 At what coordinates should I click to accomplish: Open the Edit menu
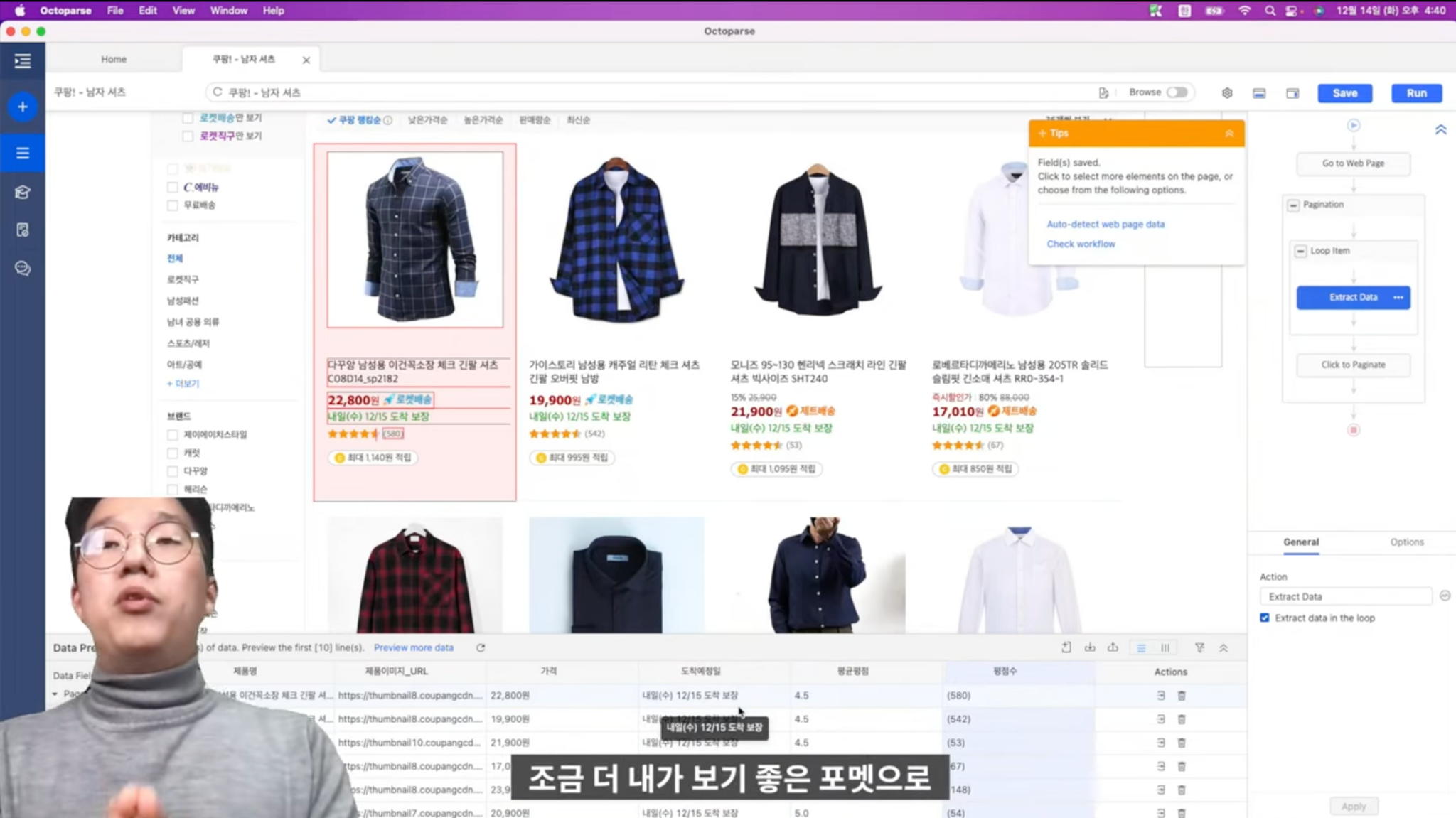[148, 11]
